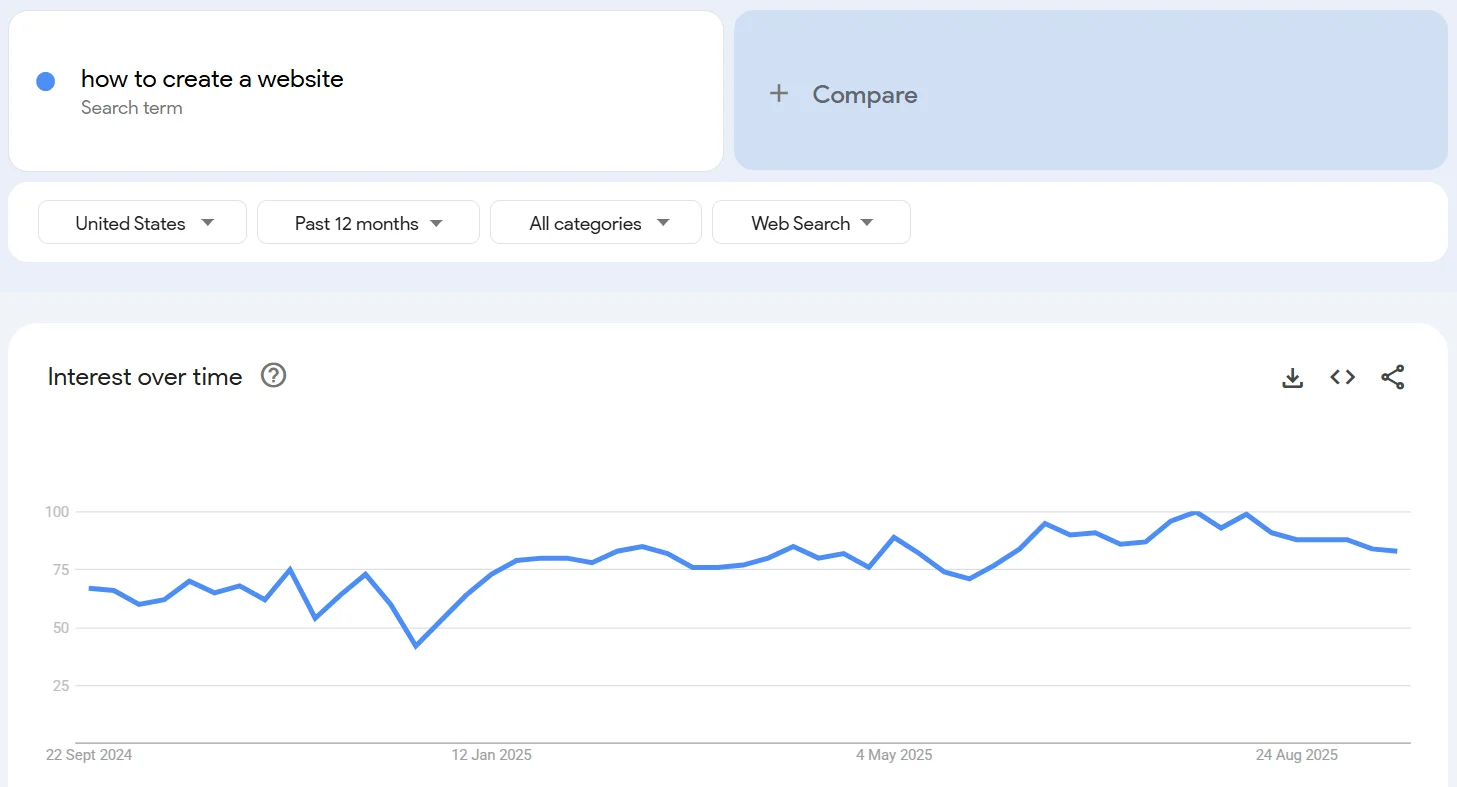
Task: Click the 12 Jan 2025 axis label
Action: tap(491, 755)
